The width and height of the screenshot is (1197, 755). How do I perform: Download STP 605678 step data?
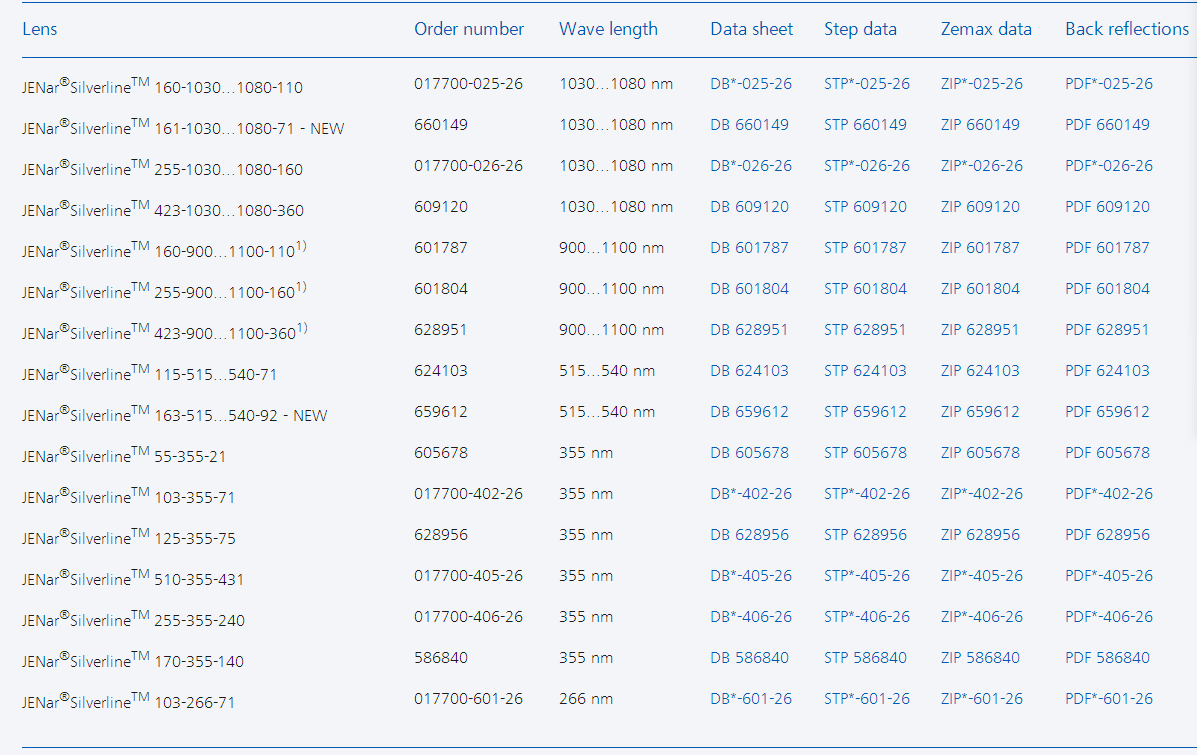click(865, 453)
